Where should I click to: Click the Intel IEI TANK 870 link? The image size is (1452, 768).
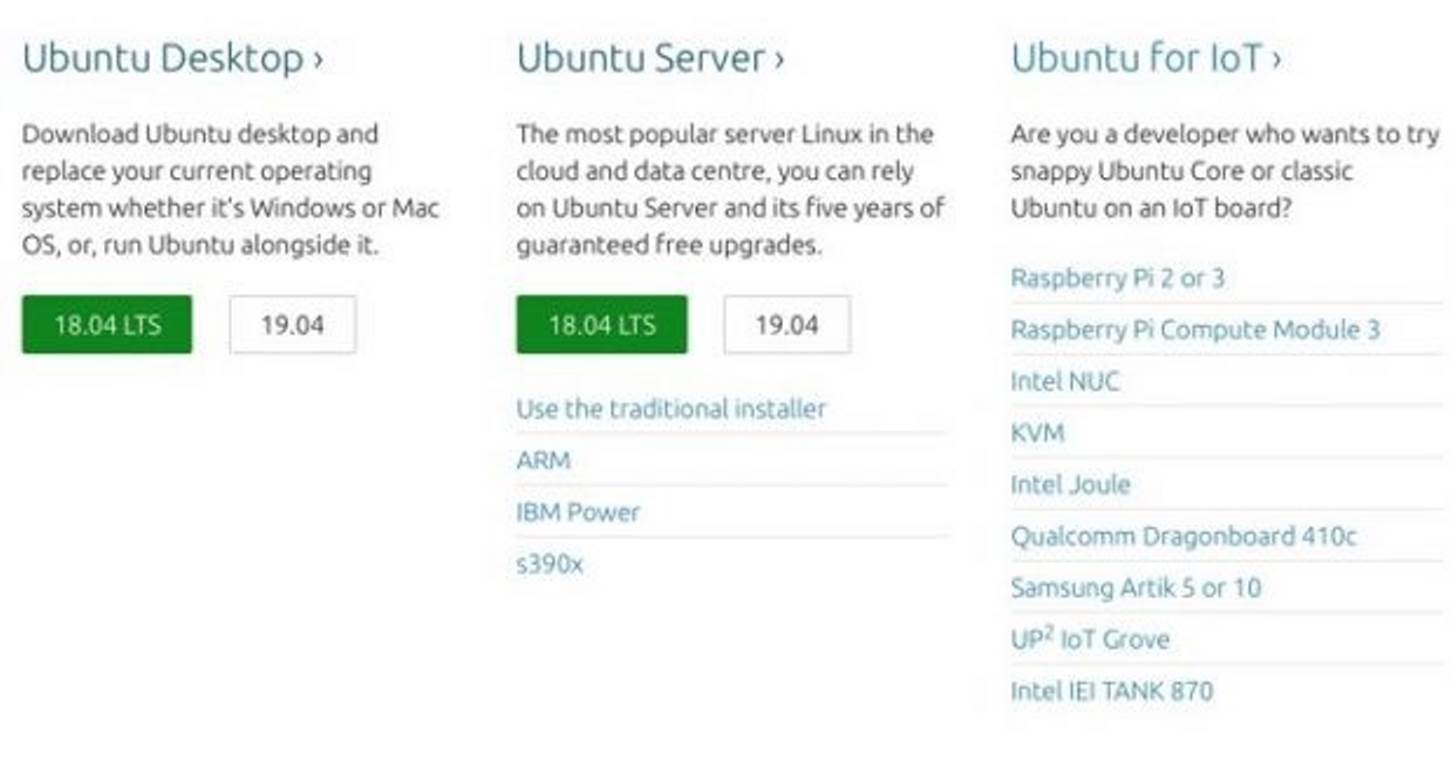pyautogui.click(x=1111, y=691)
